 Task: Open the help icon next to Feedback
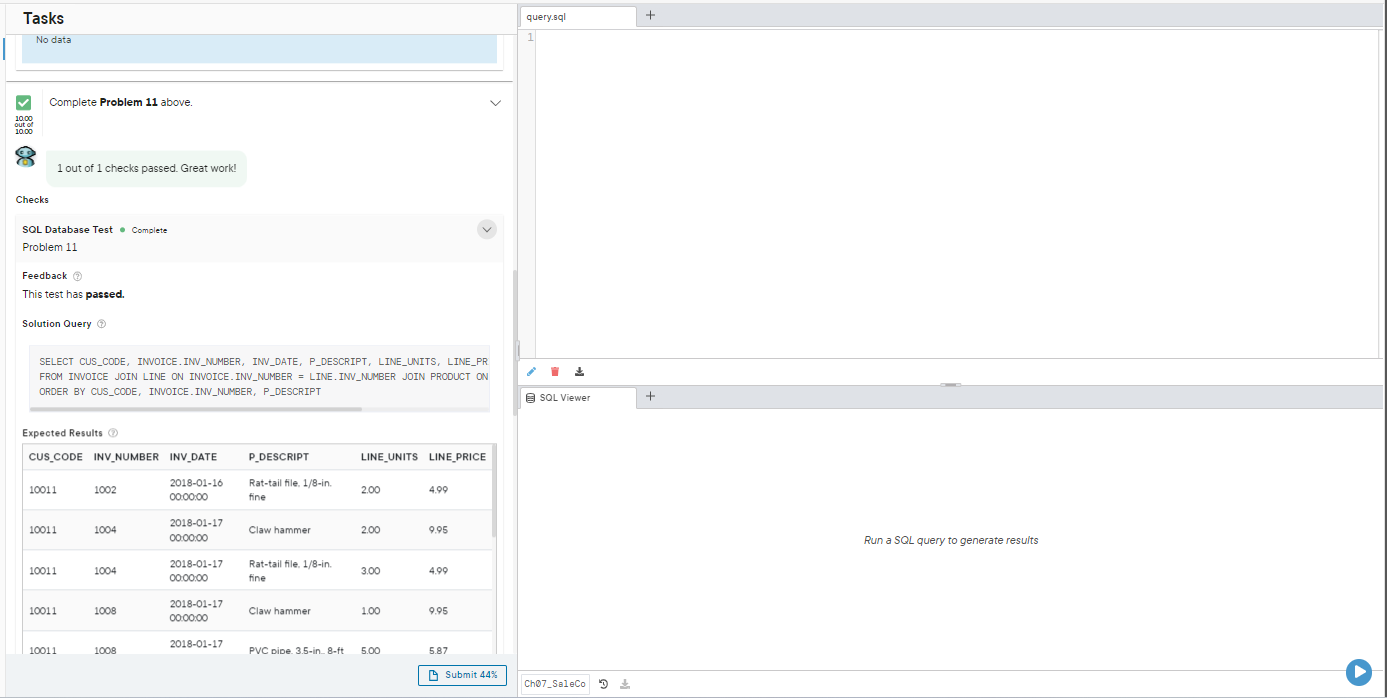tap(78, 276)
